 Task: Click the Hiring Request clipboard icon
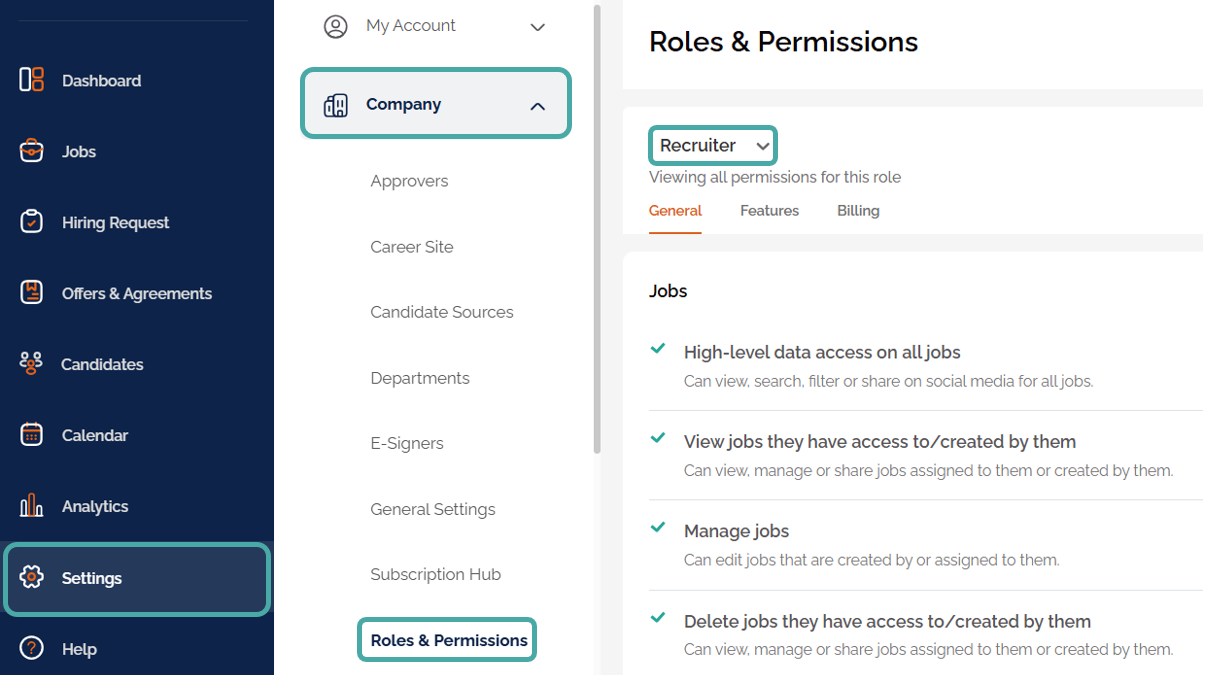click(x=32, y=222)
